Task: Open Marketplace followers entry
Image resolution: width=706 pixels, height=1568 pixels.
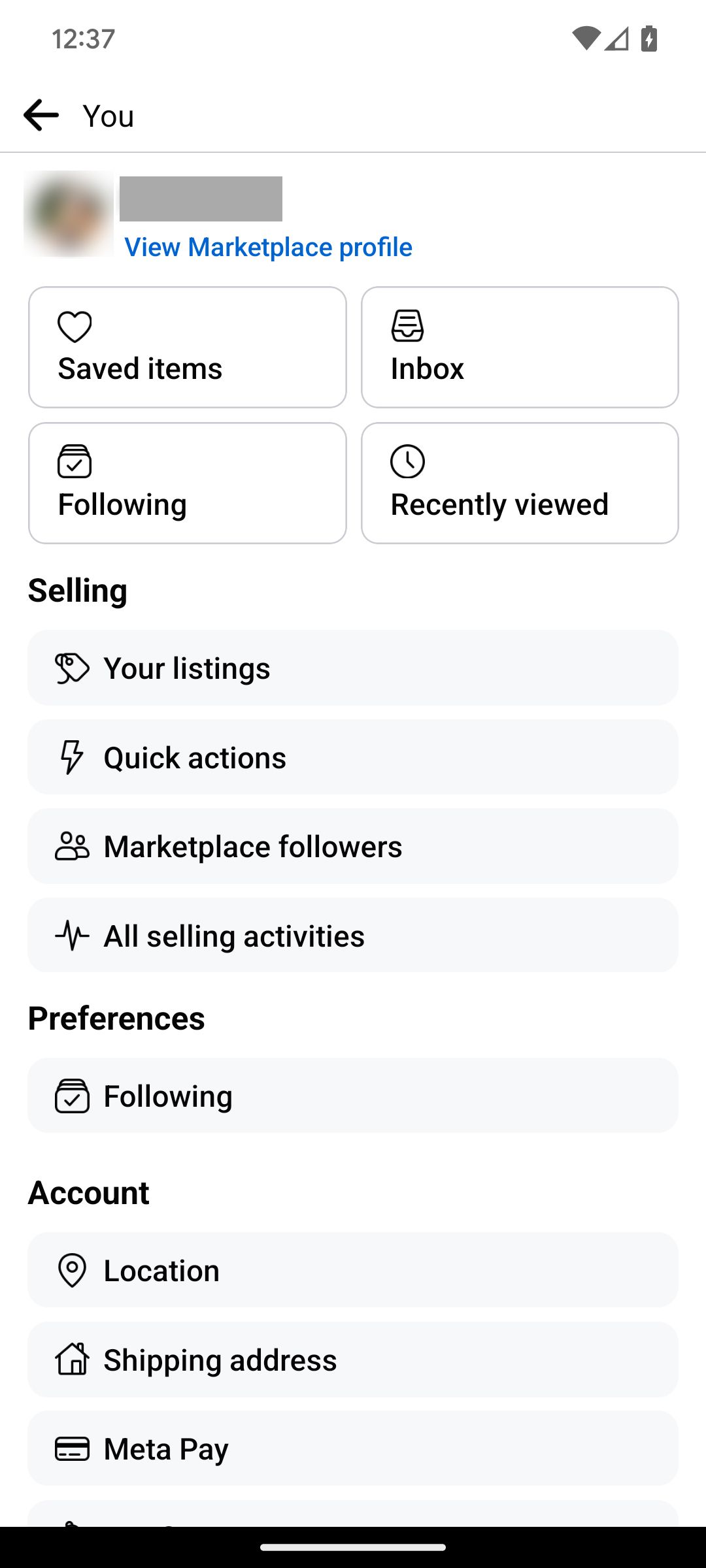Action: pyautogui.click(x=353, y=846)
